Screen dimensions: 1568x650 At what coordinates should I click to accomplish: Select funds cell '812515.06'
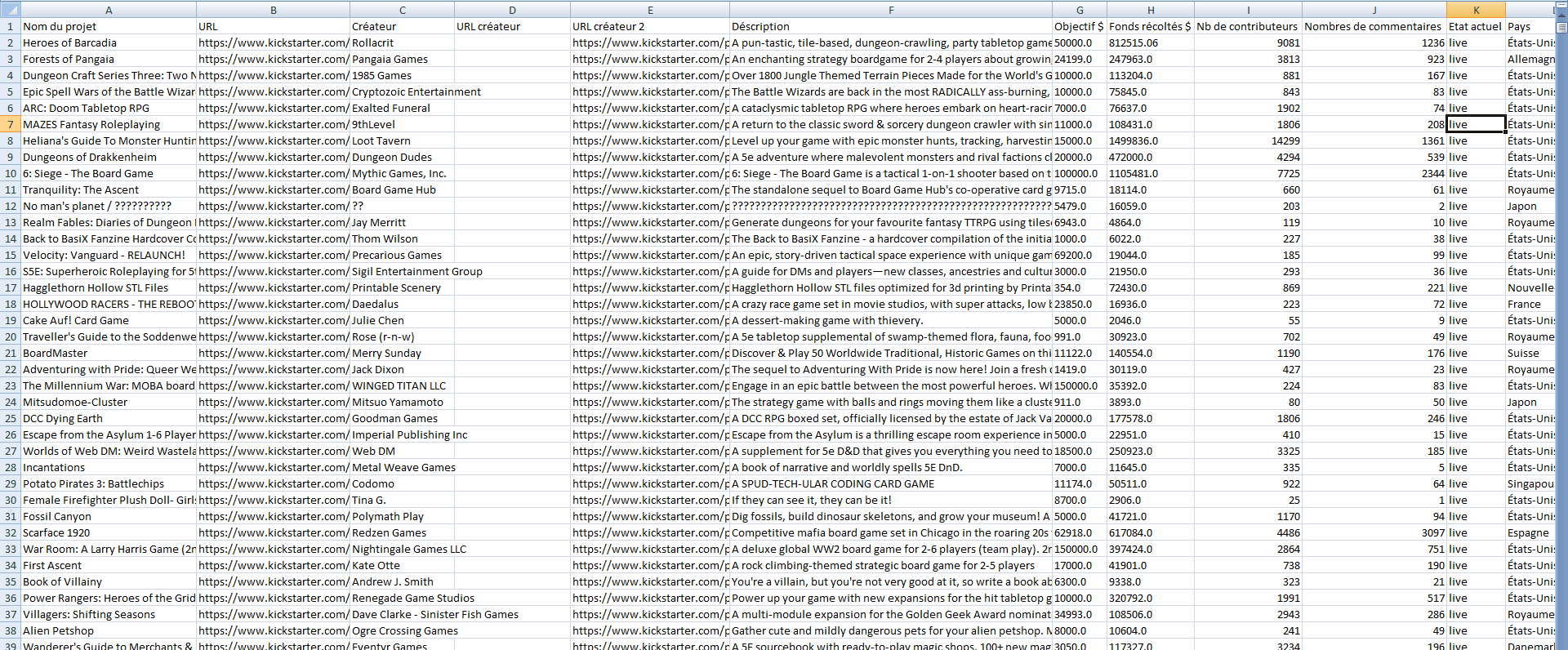coord(1151,42)
